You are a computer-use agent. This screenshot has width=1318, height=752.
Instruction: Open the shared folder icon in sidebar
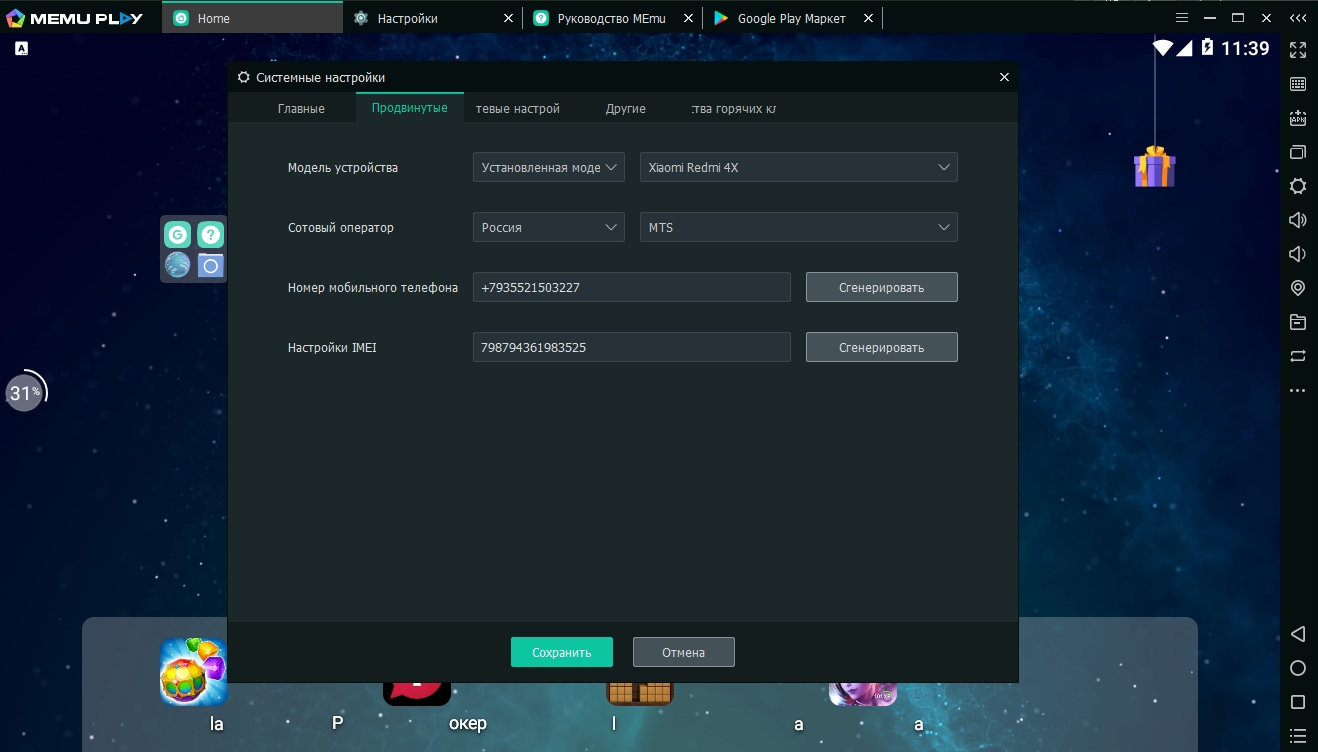(1298, 322)
